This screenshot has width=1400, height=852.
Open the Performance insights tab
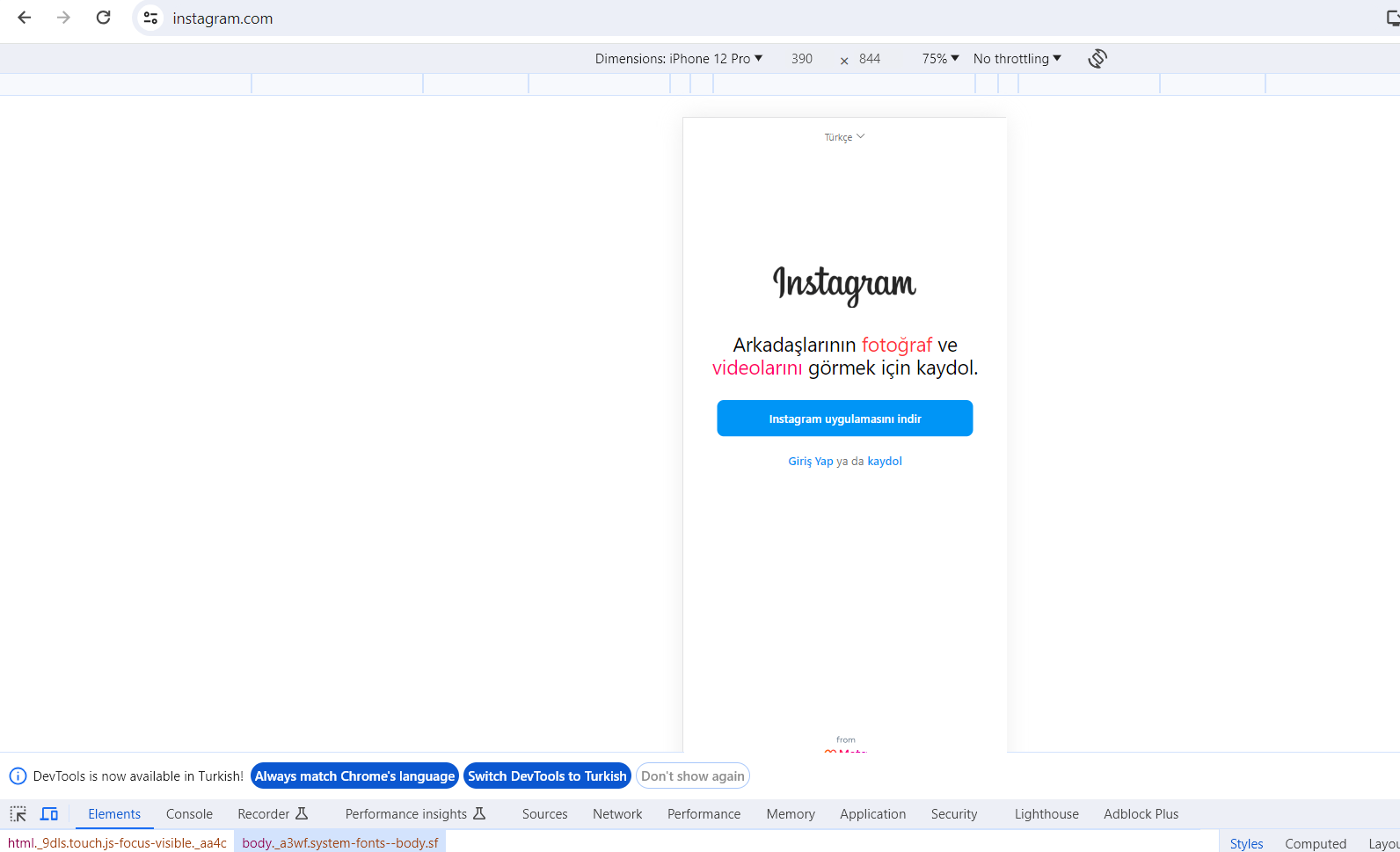click(x=415, y=814)
